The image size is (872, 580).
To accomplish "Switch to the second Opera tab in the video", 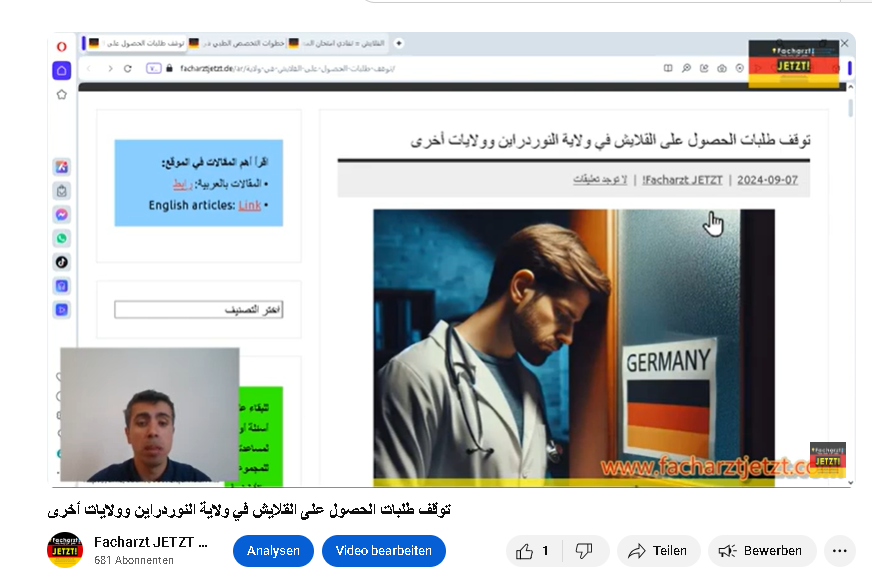I will [x=237, y=43].
